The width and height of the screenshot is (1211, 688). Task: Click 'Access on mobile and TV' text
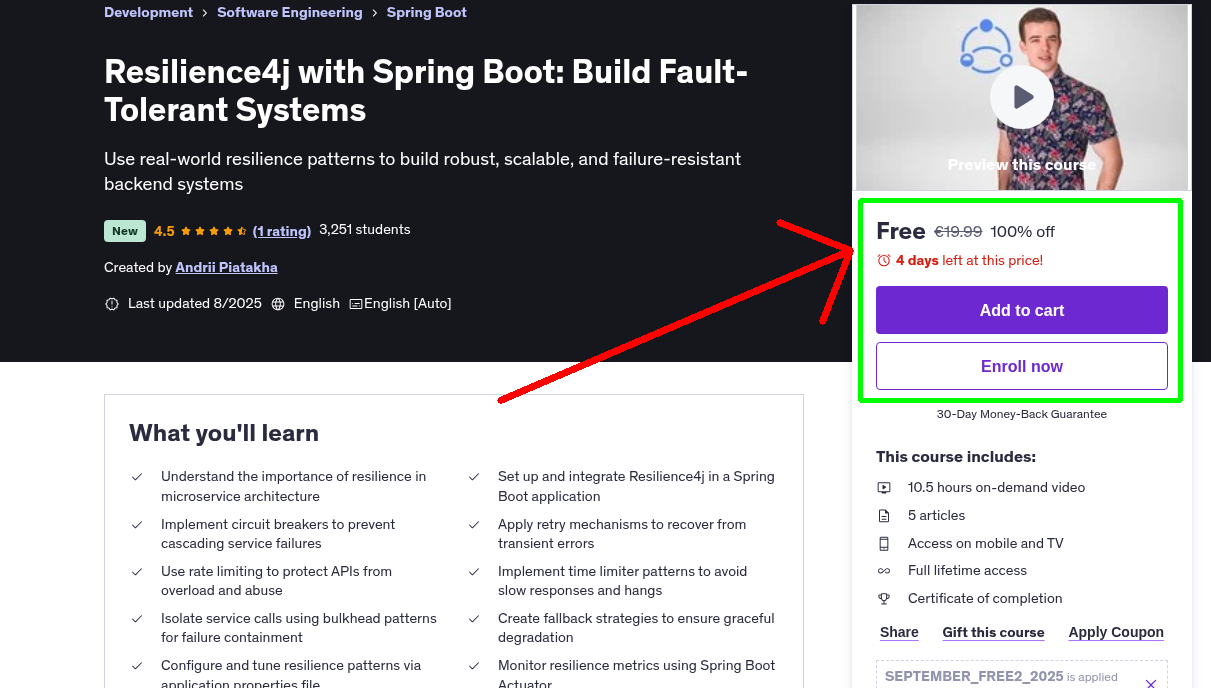986,543
